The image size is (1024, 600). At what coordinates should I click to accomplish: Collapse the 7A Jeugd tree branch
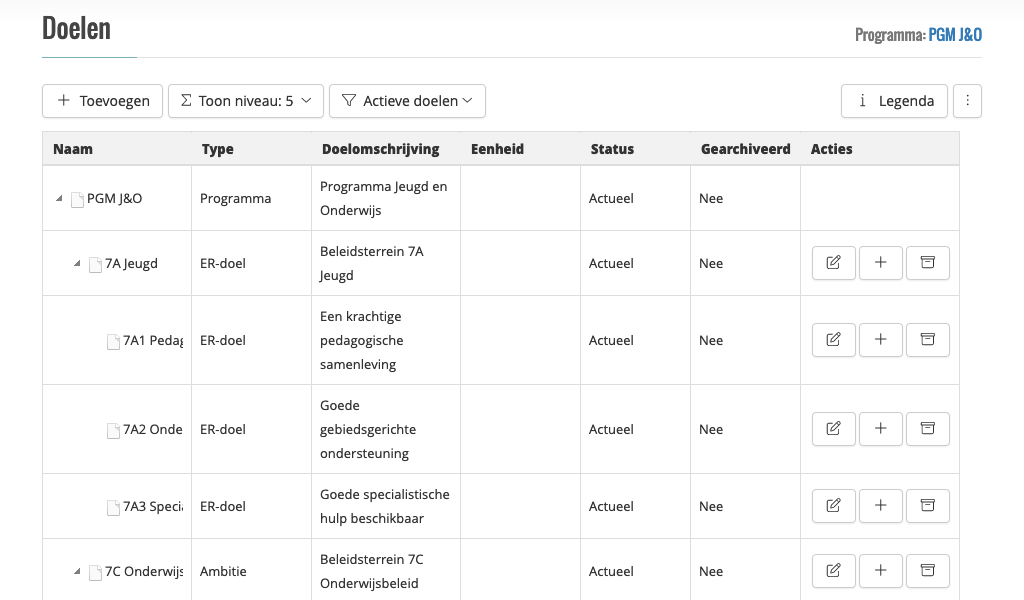point(76,263)
